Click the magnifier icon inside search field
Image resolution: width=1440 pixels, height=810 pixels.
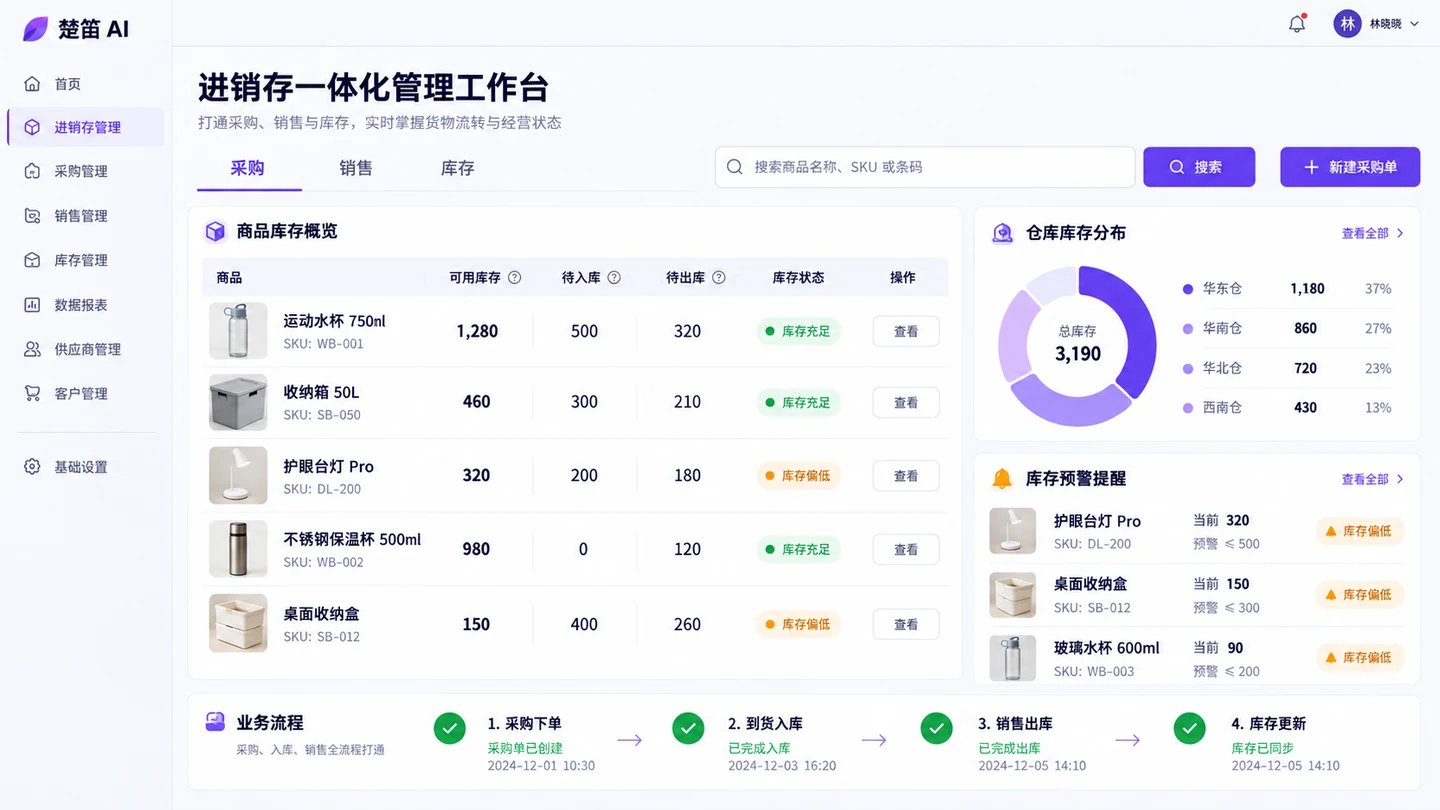(x=735, y=167)
